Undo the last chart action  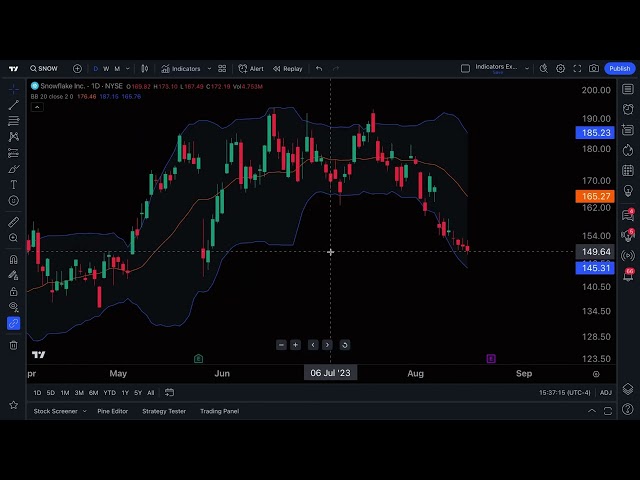point(319,69)
